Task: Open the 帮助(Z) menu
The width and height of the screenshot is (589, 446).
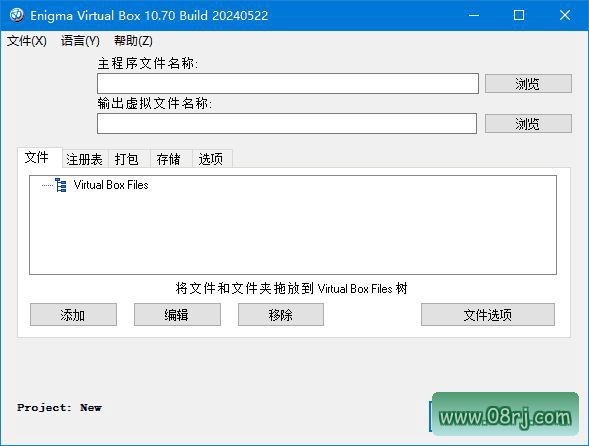Action: (x=133, y=41)
